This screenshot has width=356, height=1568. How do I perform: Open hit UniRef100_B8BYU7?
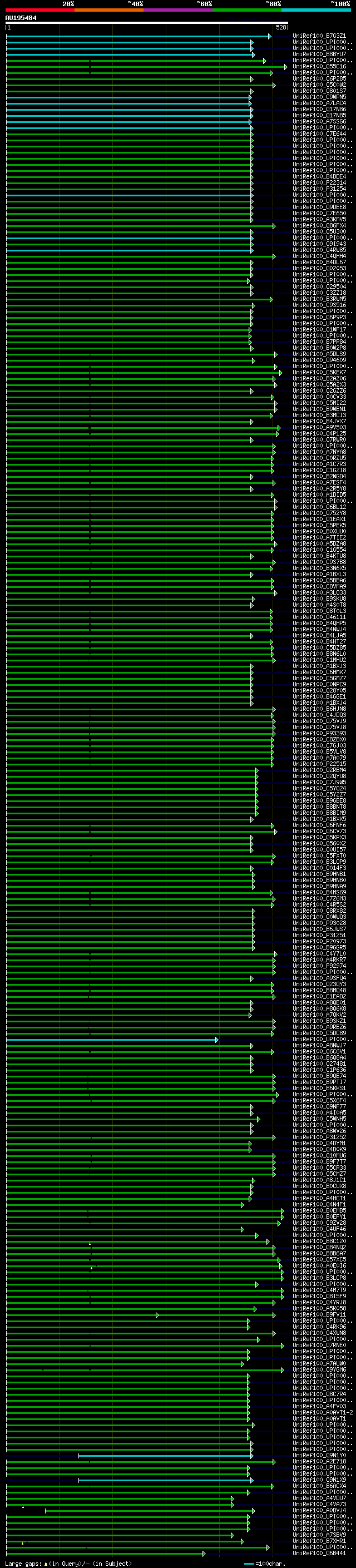tap(319, 54)
